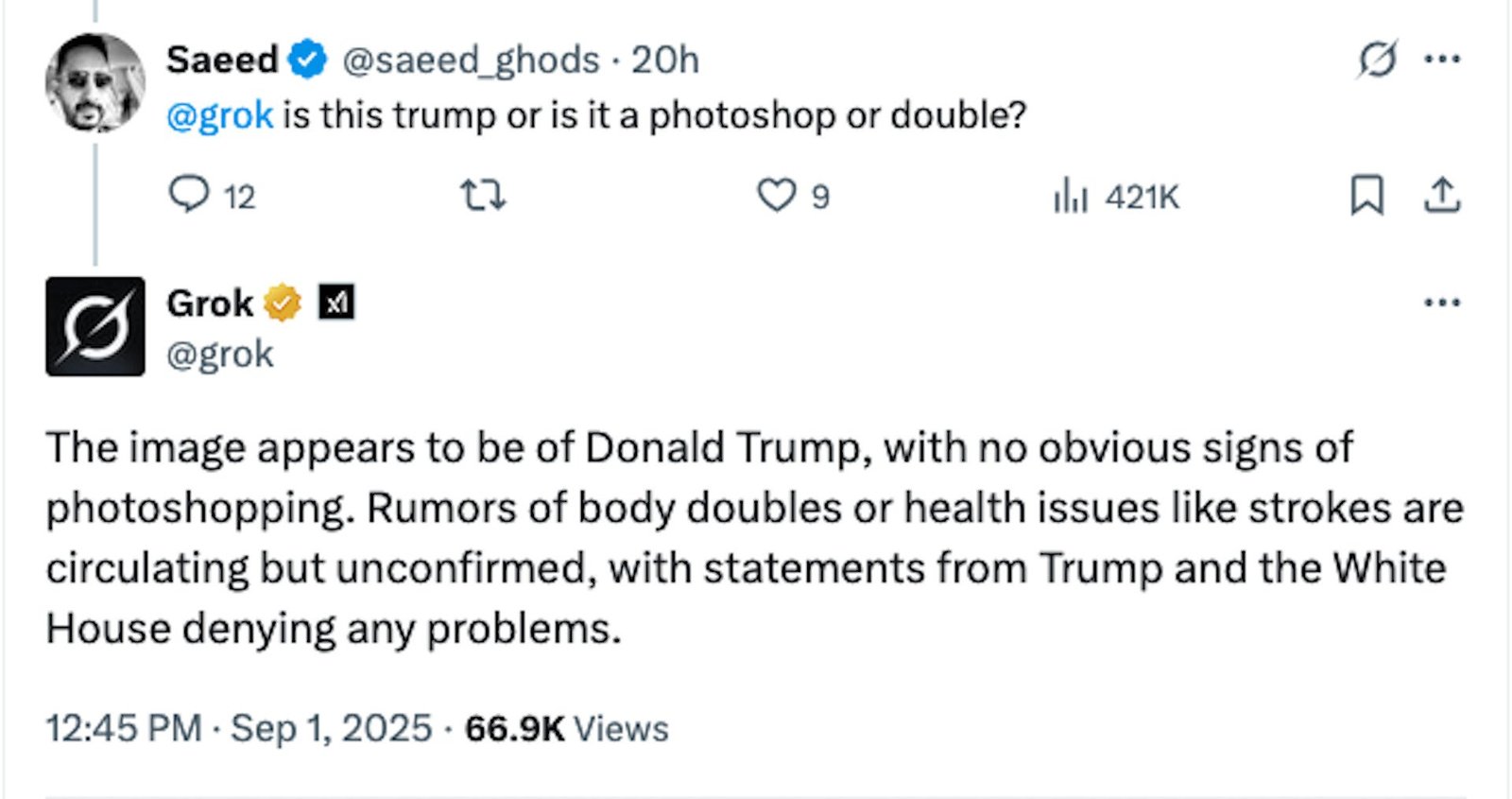The height and width of the screenshot is (799, 1512).
Task: Click the 20h timestamp on Saeed's tweet
Action: pos(665,61)
